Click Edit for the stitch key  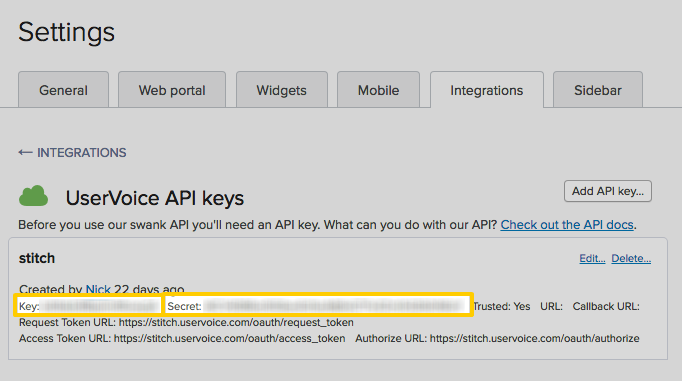coord(592,258)
